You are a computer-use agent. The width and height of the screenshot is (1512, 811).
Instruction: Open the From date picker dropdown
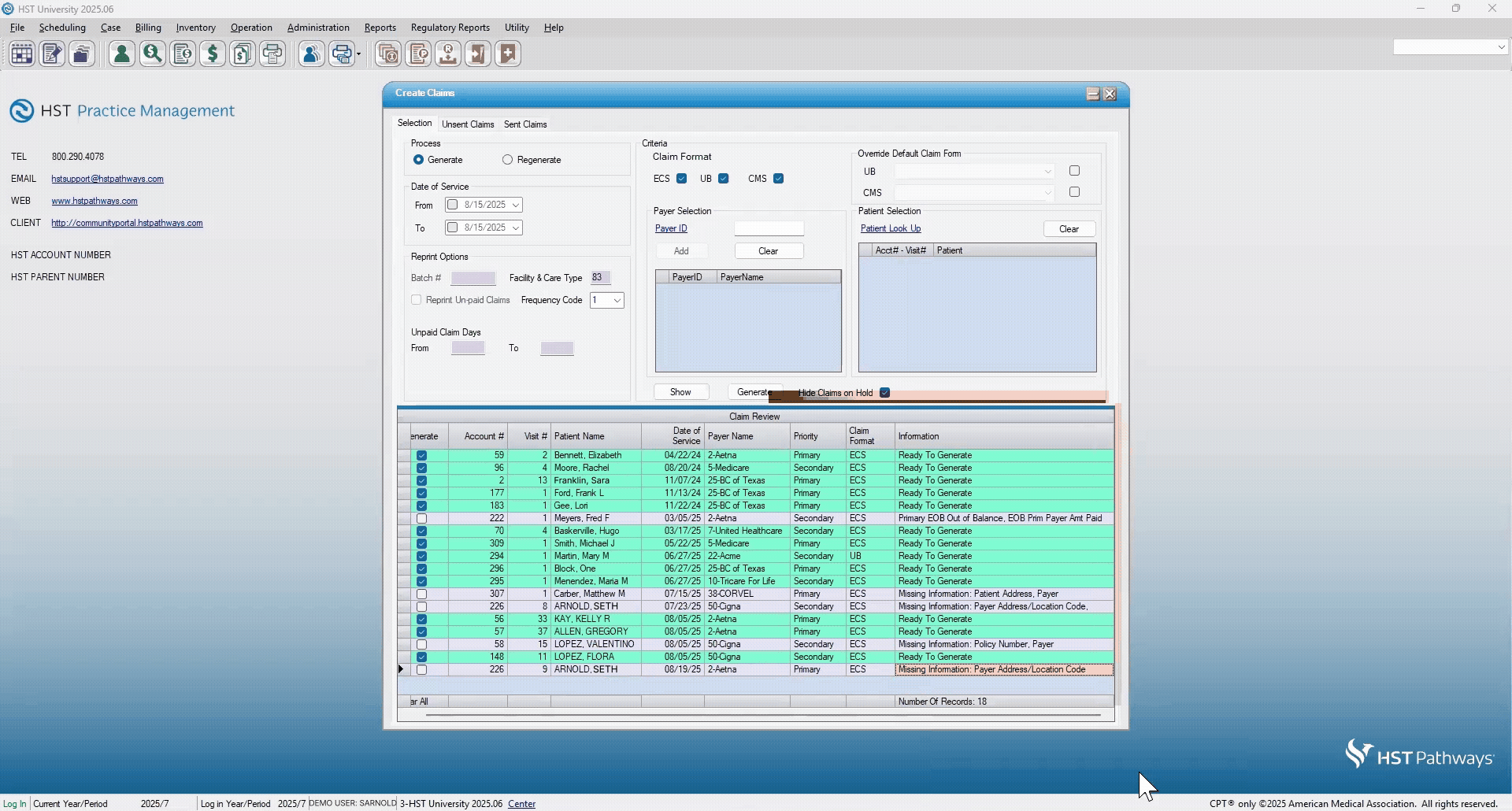tap(516, 205)
